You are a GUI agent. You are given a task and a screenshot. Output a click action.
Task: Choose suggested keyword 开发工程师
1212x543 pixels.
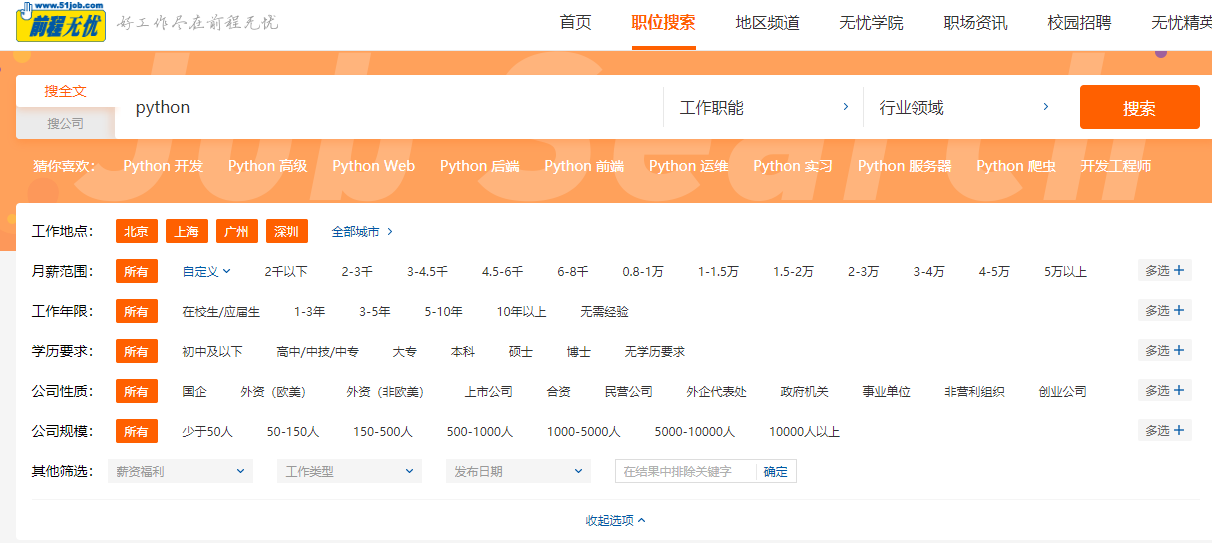[1116, 166]
